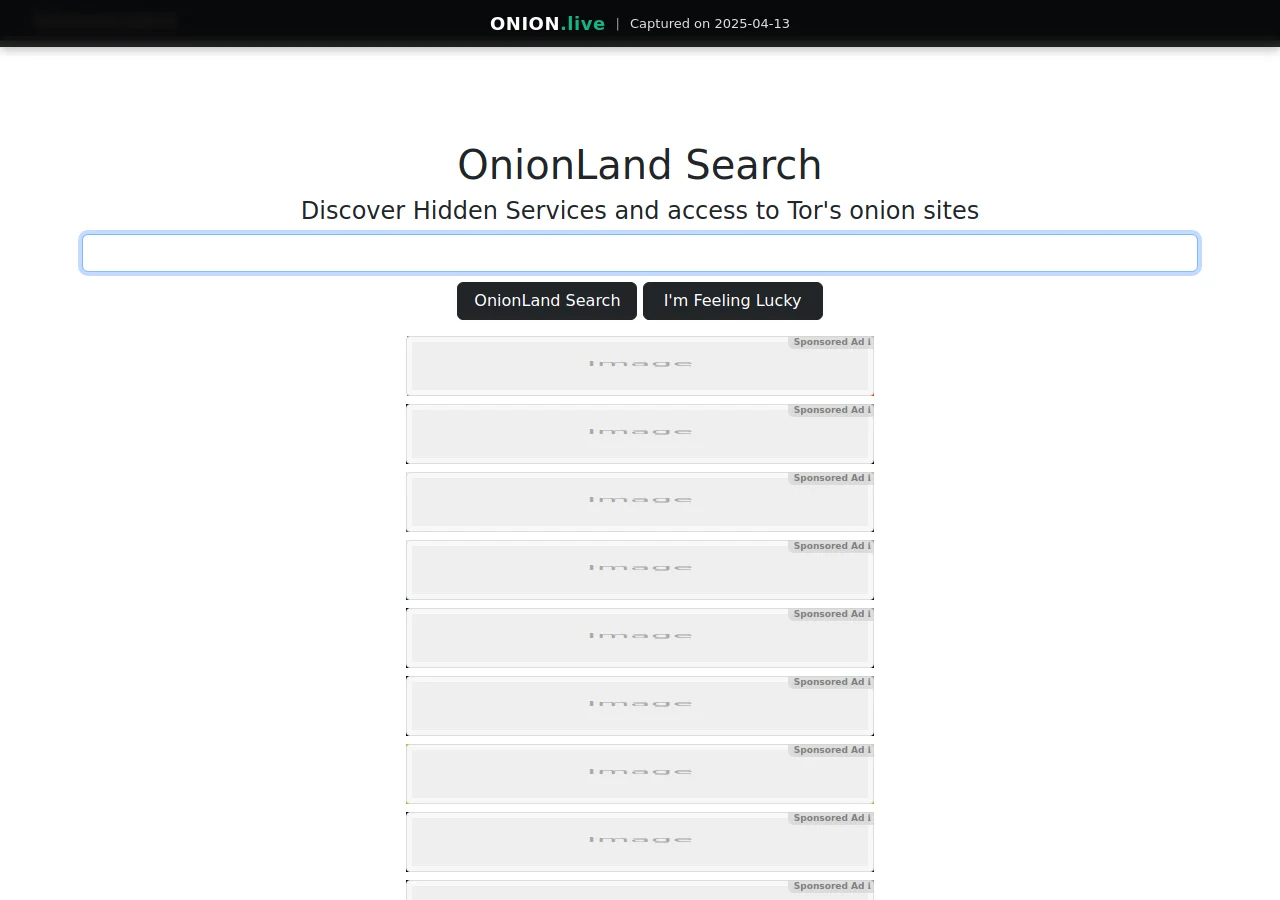Screen dimensions: 1280x900
Task: Open the last visible sponsored ad banner
Action: [640, 841]
